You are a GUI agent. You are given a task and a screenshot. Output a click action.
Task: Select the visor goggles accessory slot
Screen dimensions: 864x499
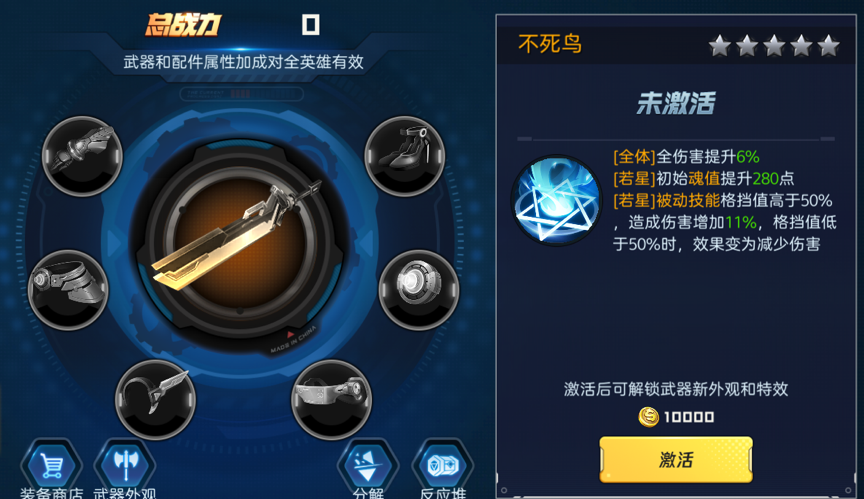(332, 400)
